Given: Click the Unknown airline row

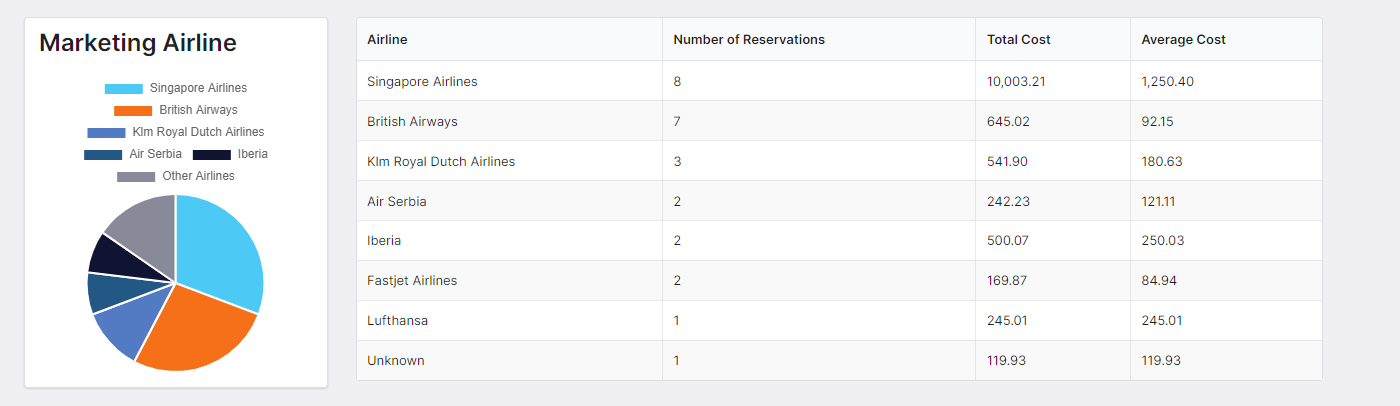Looking at the screenshot, I should coord(396,361).
